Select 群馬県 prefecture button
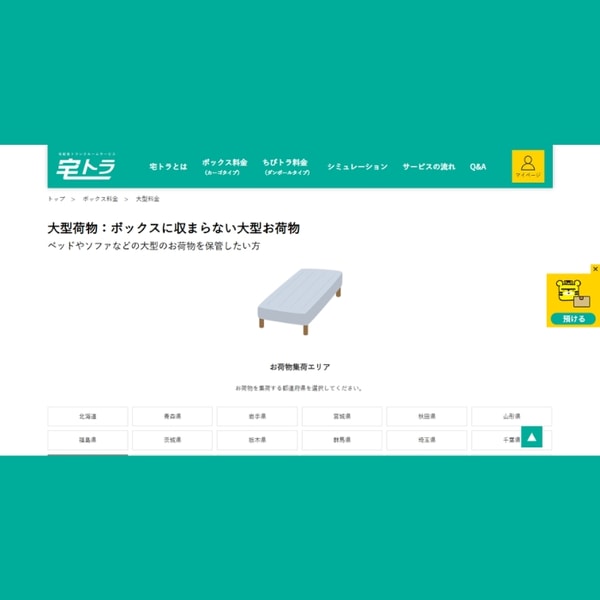Image resolution: width=600 pixels, height=600 pixels. (342, 440)
